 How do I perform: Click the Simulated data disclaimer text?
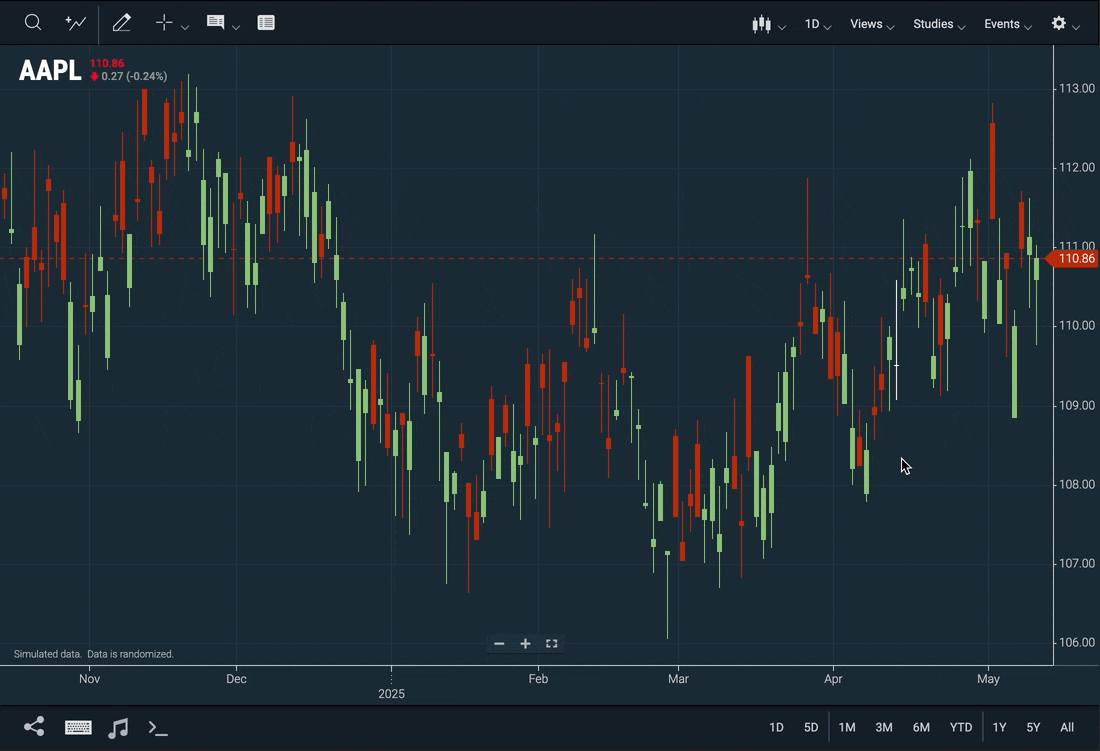click(x=94, y=654)
